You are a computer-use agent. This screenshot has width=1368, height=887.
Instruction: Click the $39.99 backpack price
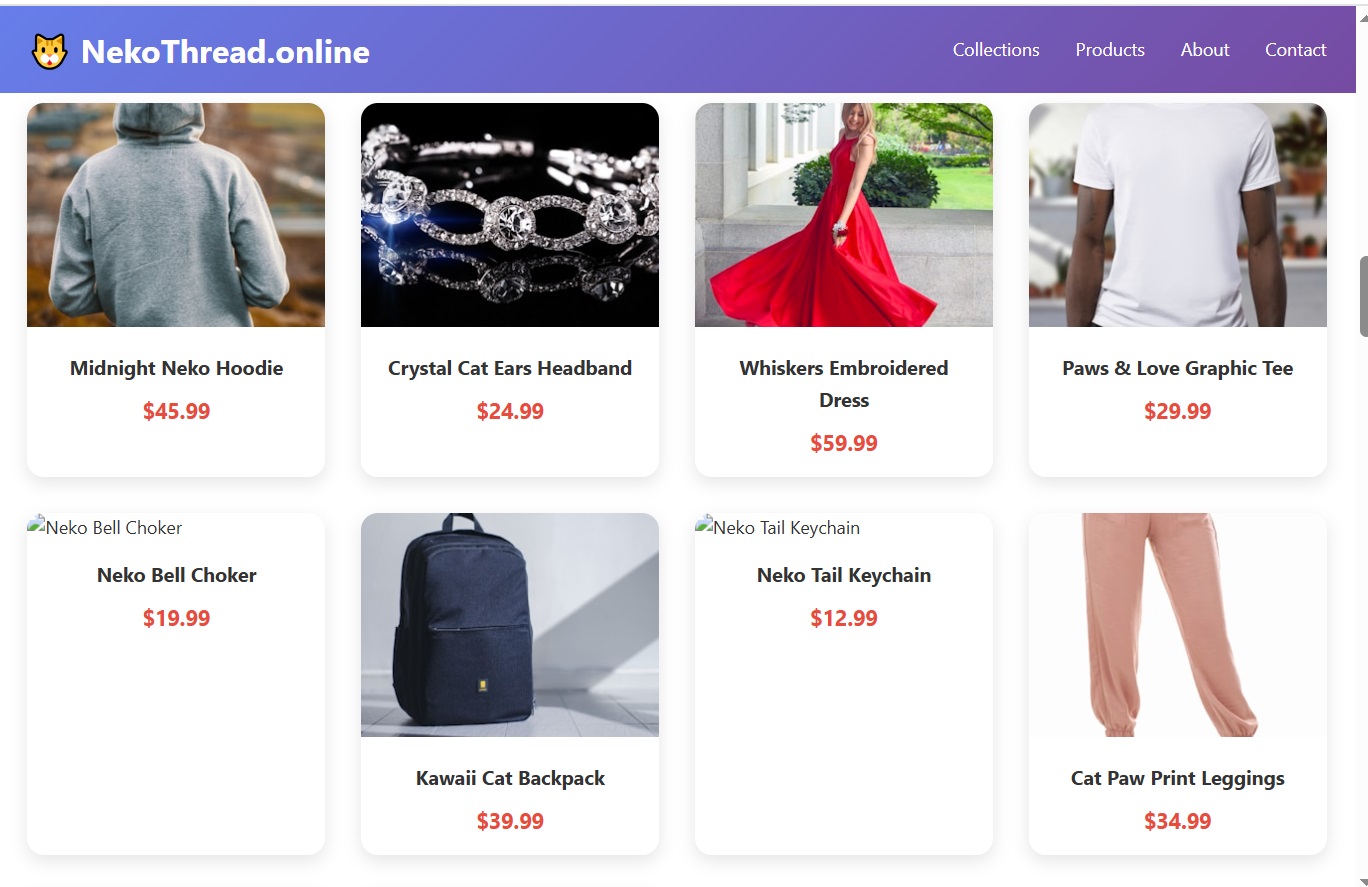click(510, 821)
